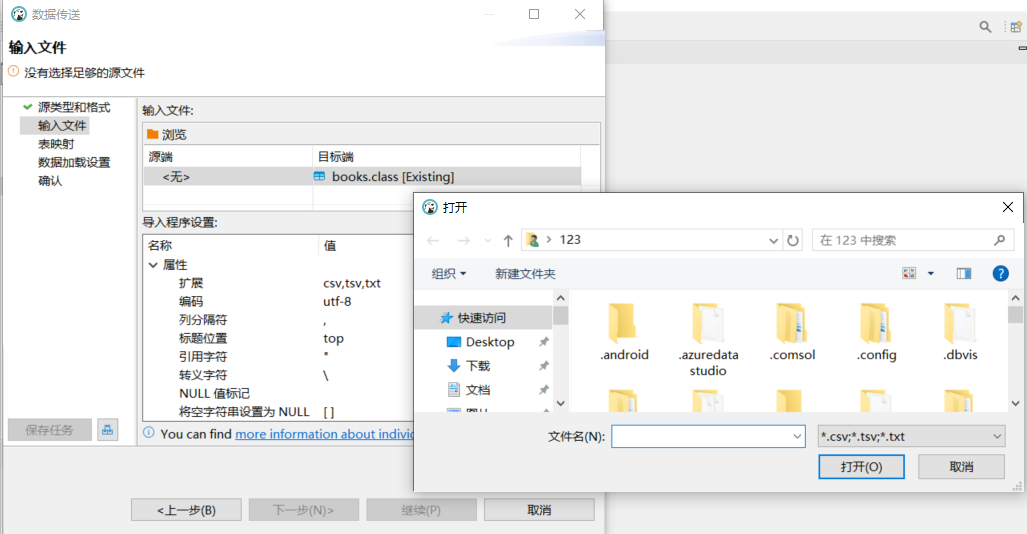Viewport: 1027px width, 534px height.
Task: Change view layout with the view icon
Action: pyautogui.click(x=910, y=273)
